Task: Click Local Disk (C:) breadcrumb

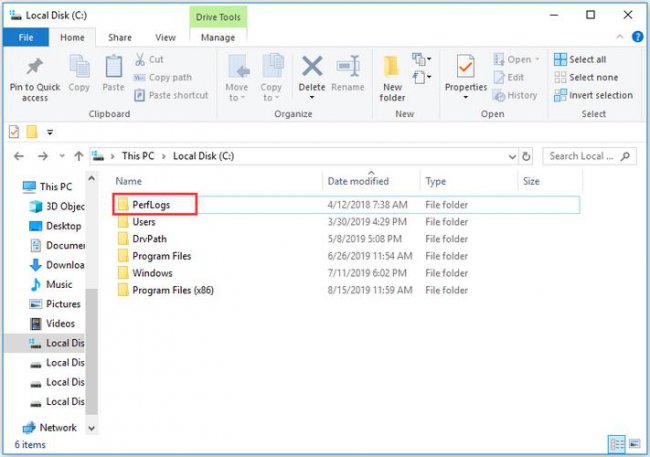Action: coord(204,156)
